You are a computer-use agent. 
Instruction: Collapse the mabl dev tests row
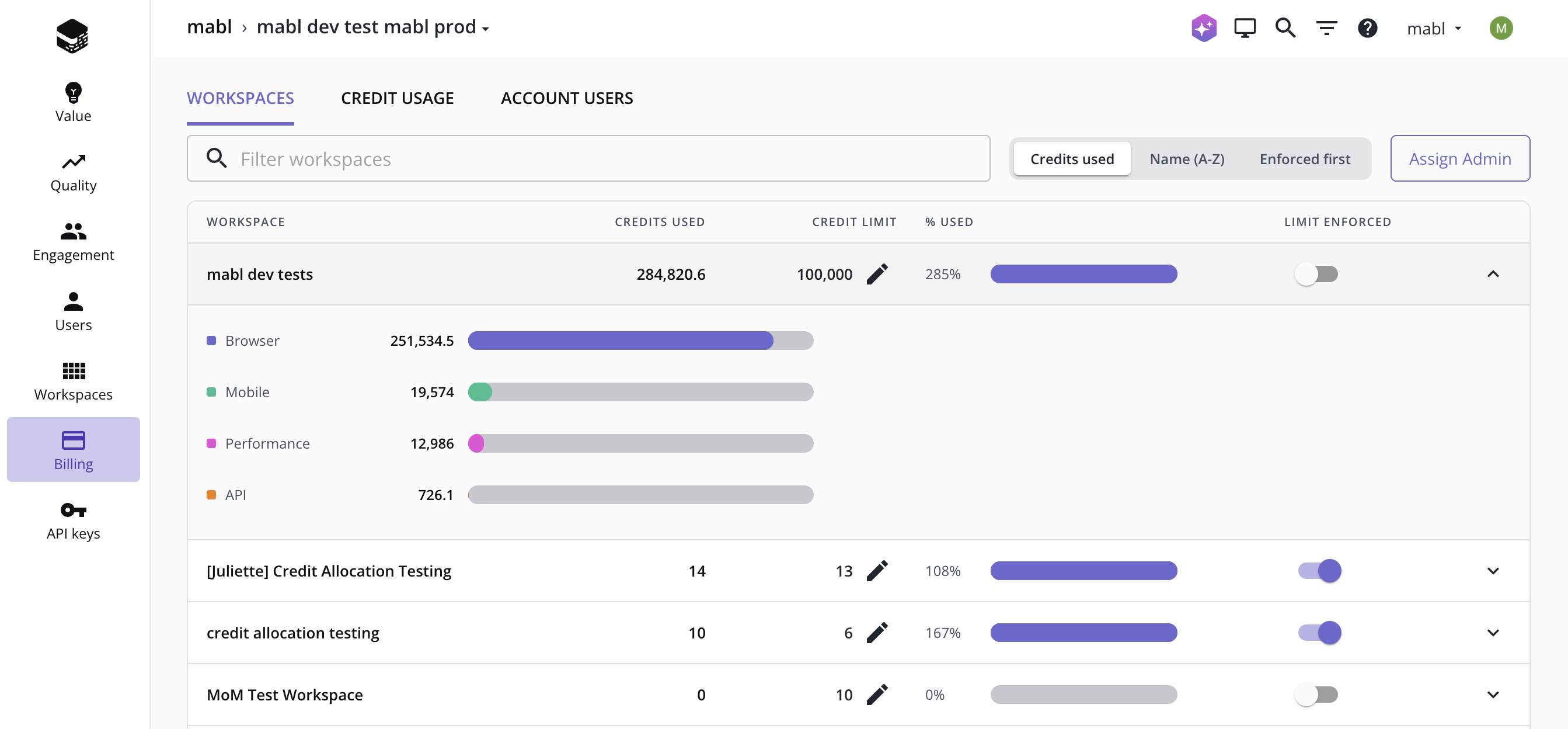click(1493, 274)
